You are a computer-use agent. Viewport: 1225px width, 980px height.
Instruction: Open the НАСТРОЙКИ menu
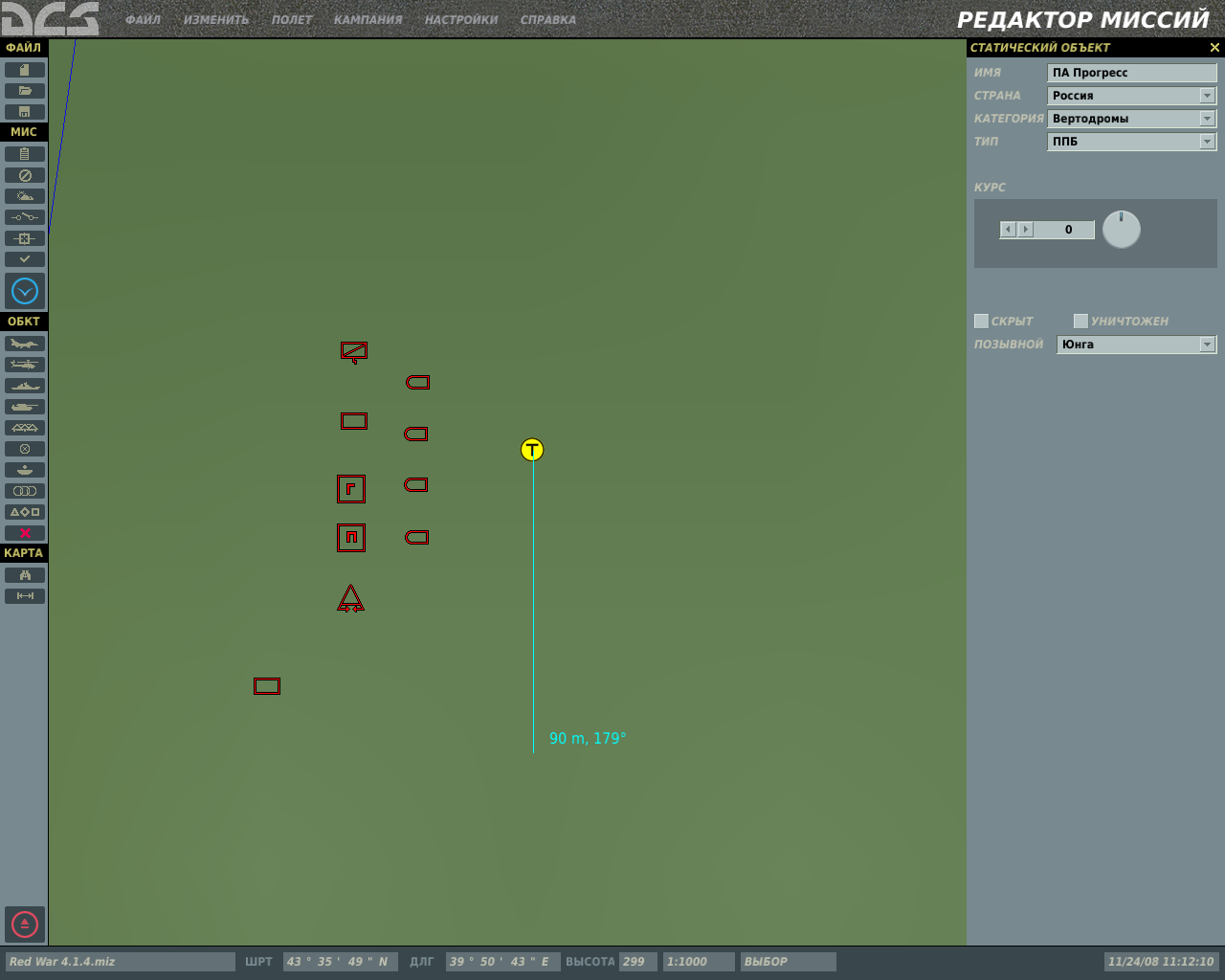[461, 20]
